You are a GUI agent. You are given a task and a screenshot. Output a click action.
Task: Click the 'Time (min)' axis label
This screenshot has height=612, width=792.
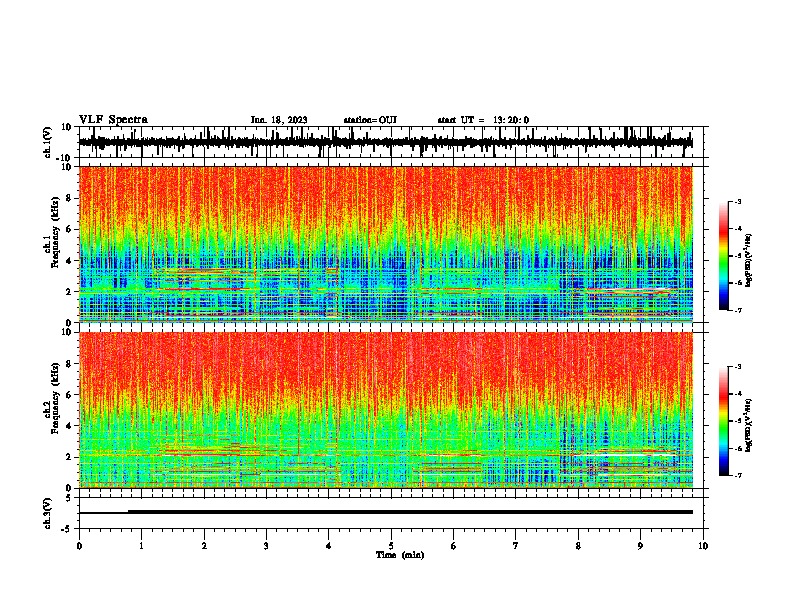[x=400, y=555]
